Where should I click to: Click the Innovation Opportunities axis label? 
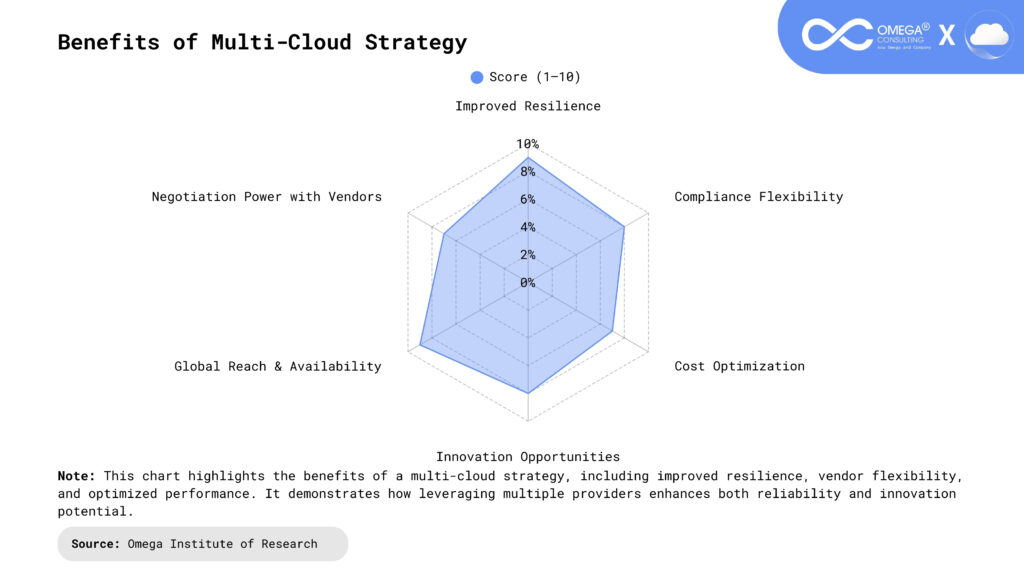click(x=528, y=457)
